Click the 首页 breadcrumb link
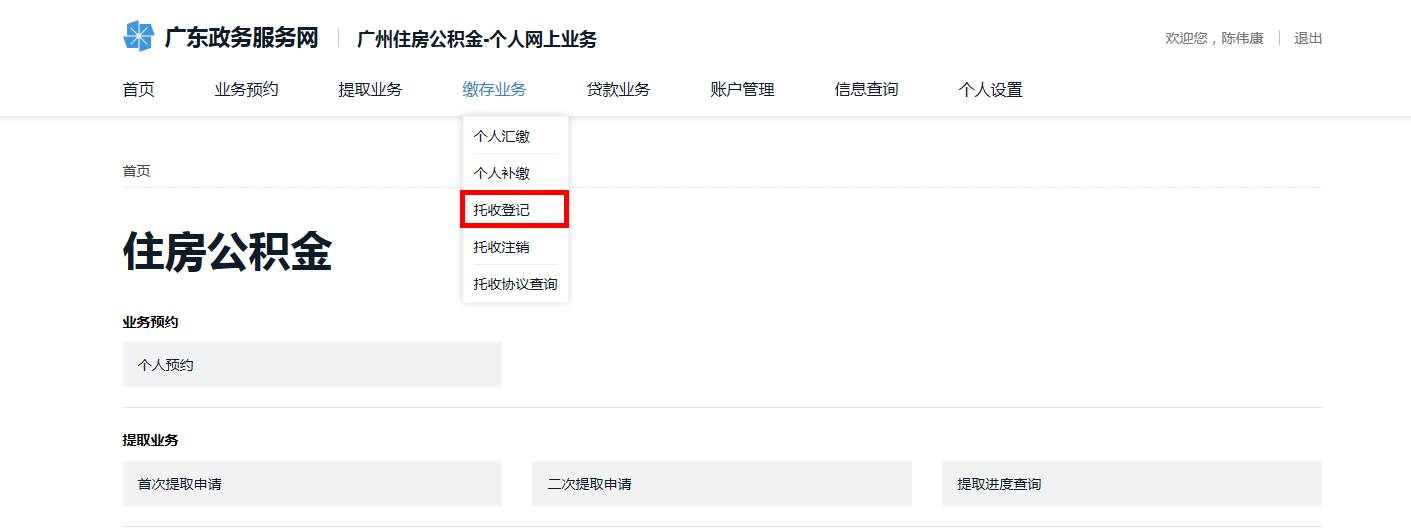Viewport: 1411px width, 530px height. pos(137,171)
